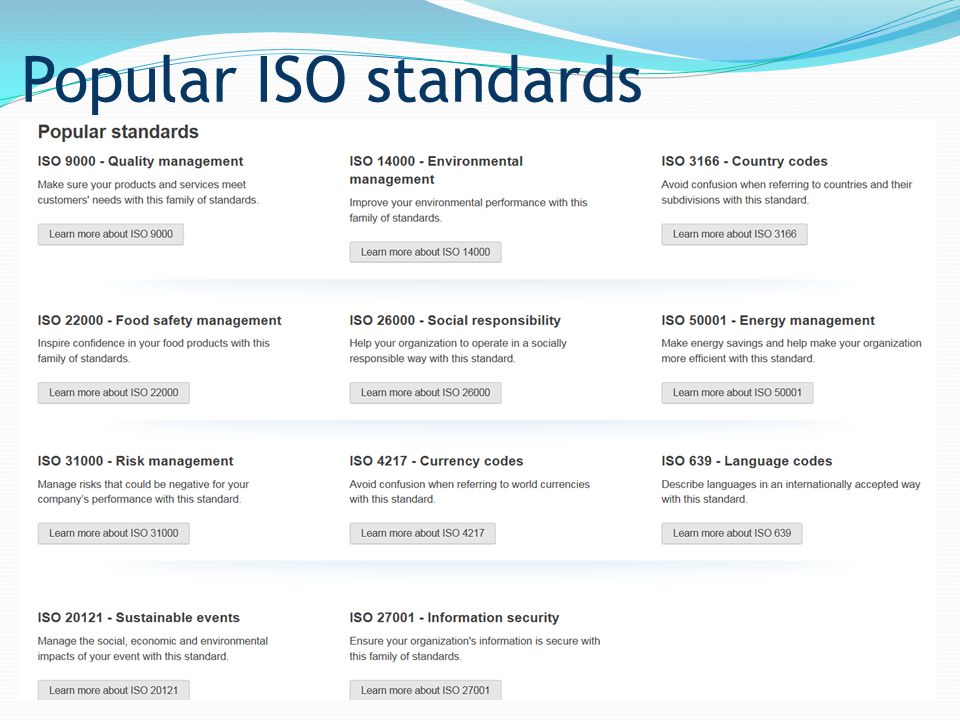Select the environmental performance description text
960x720 pixels.
tap(468, 210)
